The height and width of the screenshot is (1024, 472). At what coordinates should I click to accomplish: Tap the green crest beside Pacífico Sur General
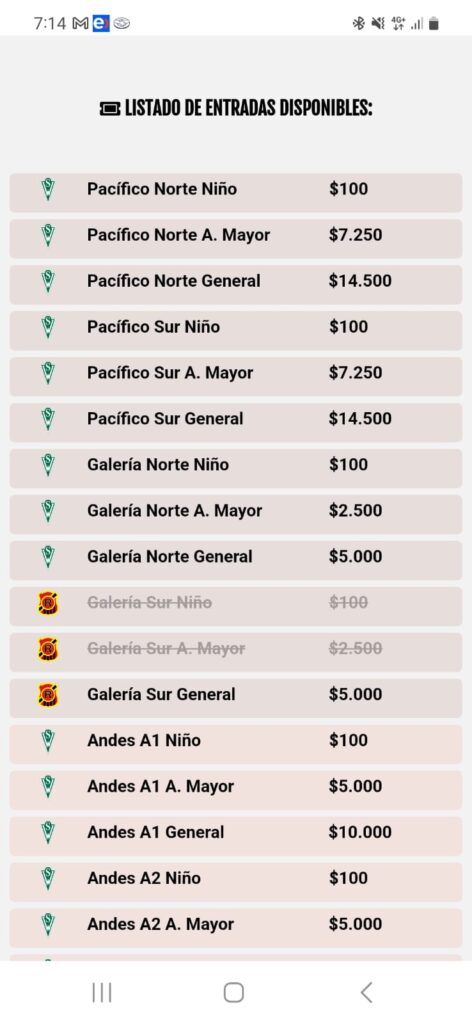coord(48,419)
